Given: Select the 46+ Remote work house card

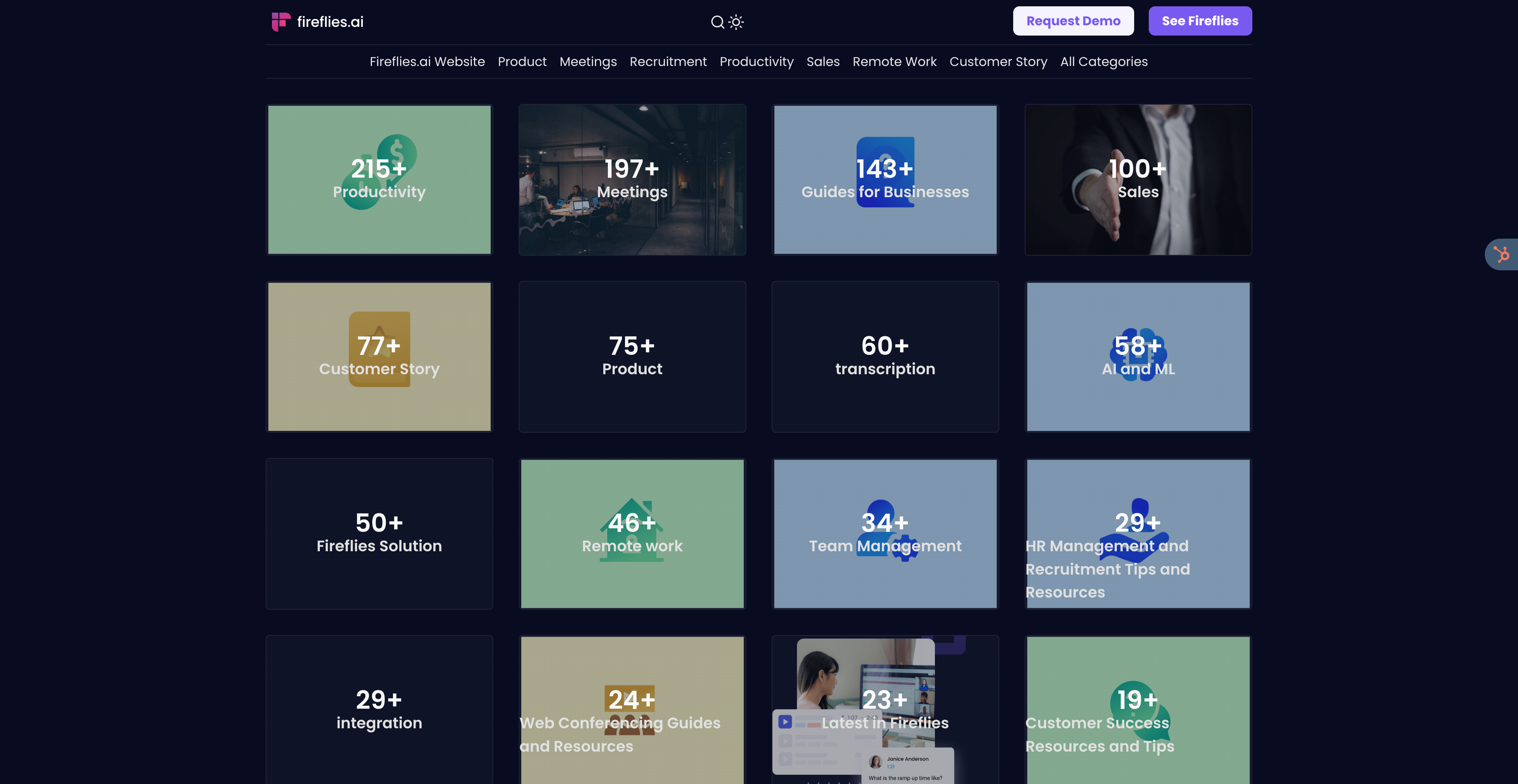Looking at the screenshot, I should pyautogui.click(x=632, y=533).
